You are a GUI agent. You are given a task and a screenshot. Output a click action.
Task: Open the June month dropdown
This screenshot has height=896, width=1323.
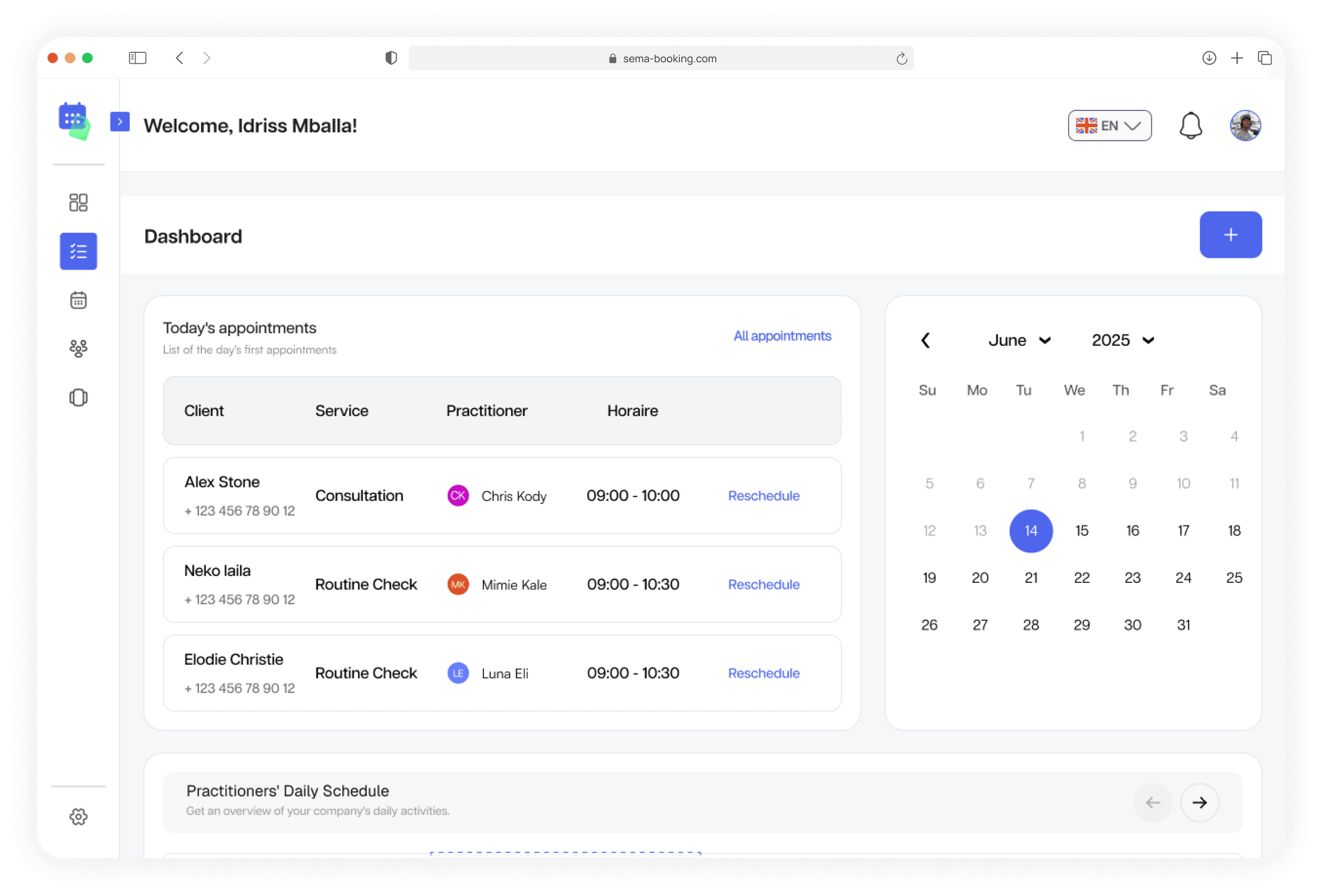(x=1019, y=340)
